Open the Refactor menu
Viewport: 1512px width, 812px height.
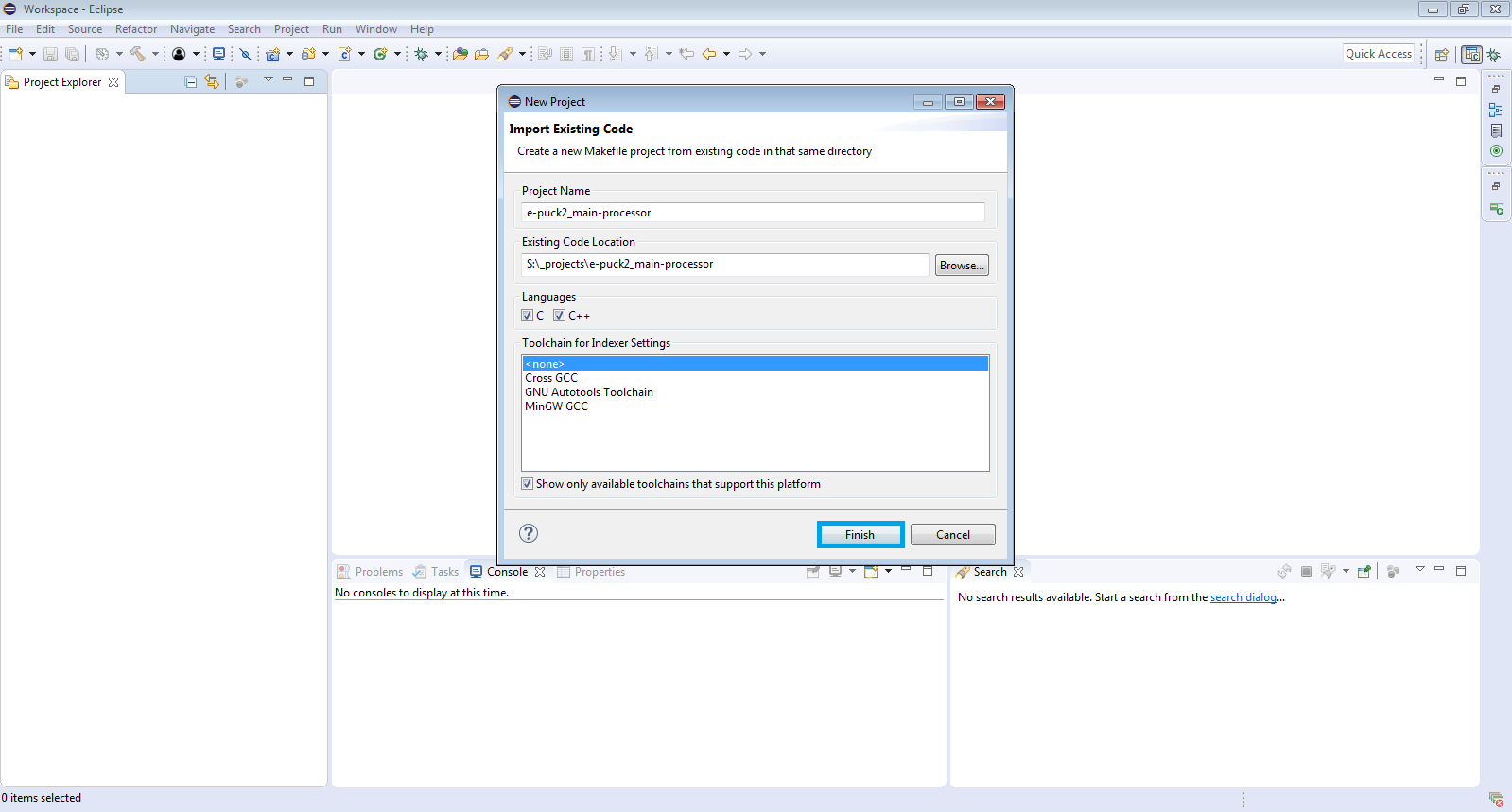click(x=136, y=29)
